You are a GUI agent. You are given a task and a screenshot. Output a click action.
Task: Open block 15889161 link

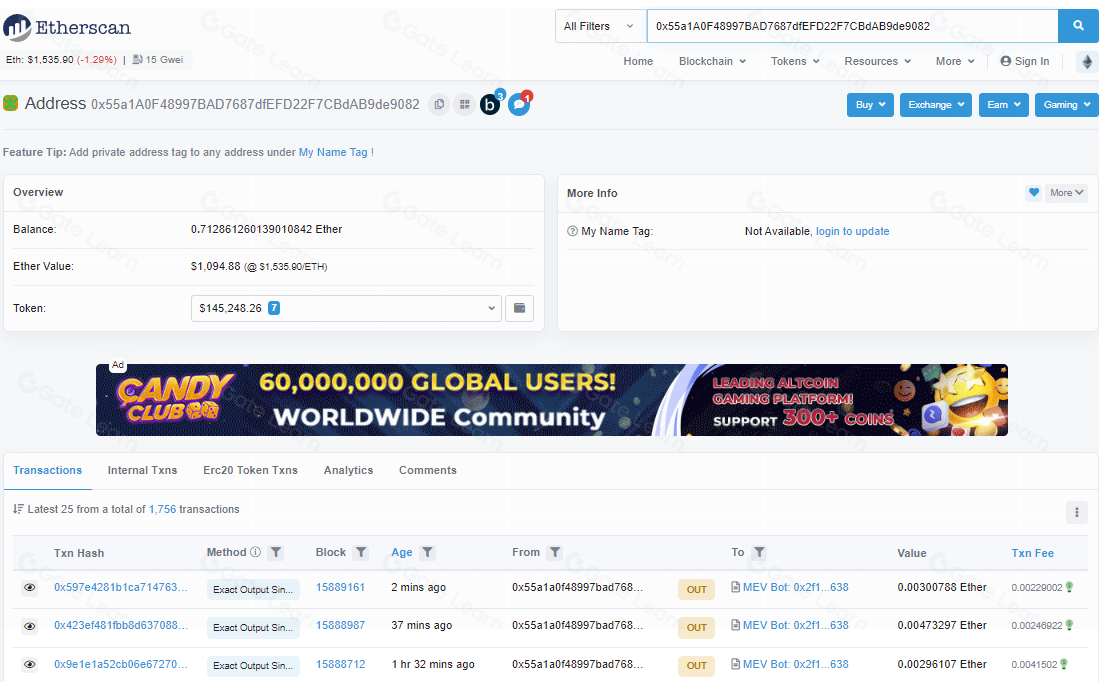pyautogui.click(x=340, y=588)
